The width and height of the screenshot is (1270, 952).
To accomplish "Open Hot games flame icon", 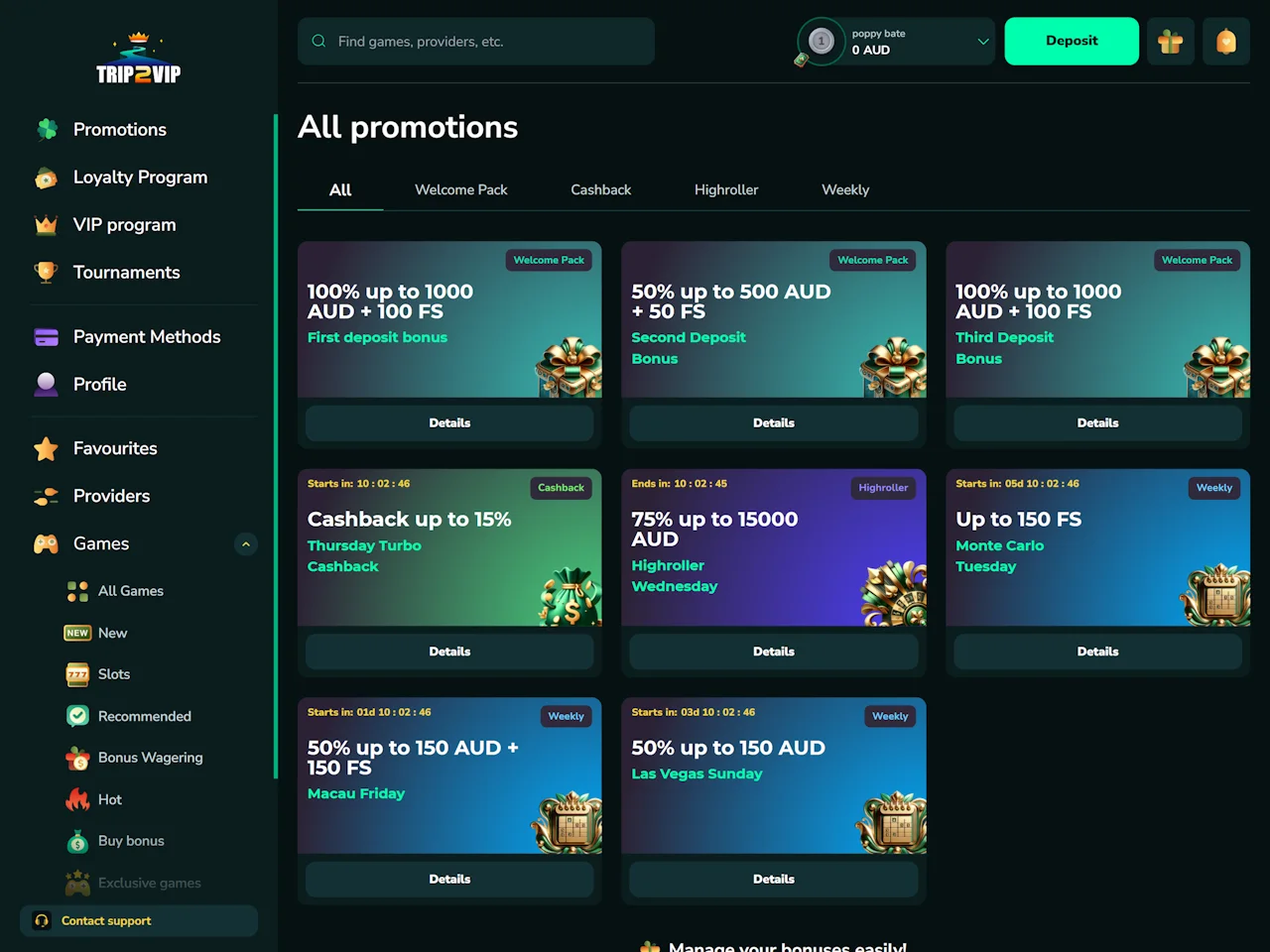I will coord(77,799).
